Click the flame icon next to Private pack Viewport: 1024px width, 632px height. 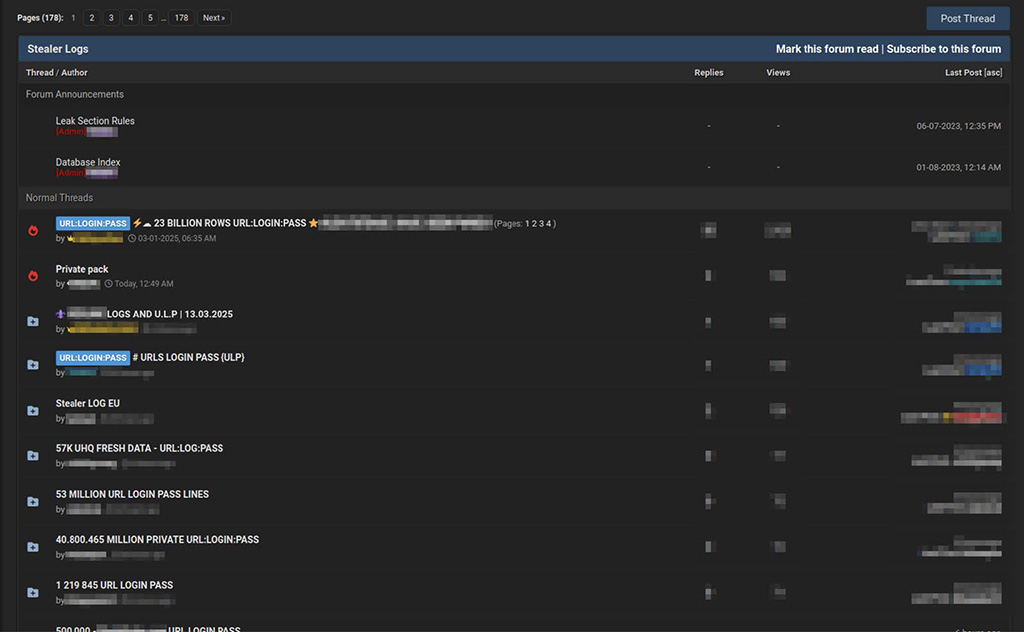pos(33,276)
